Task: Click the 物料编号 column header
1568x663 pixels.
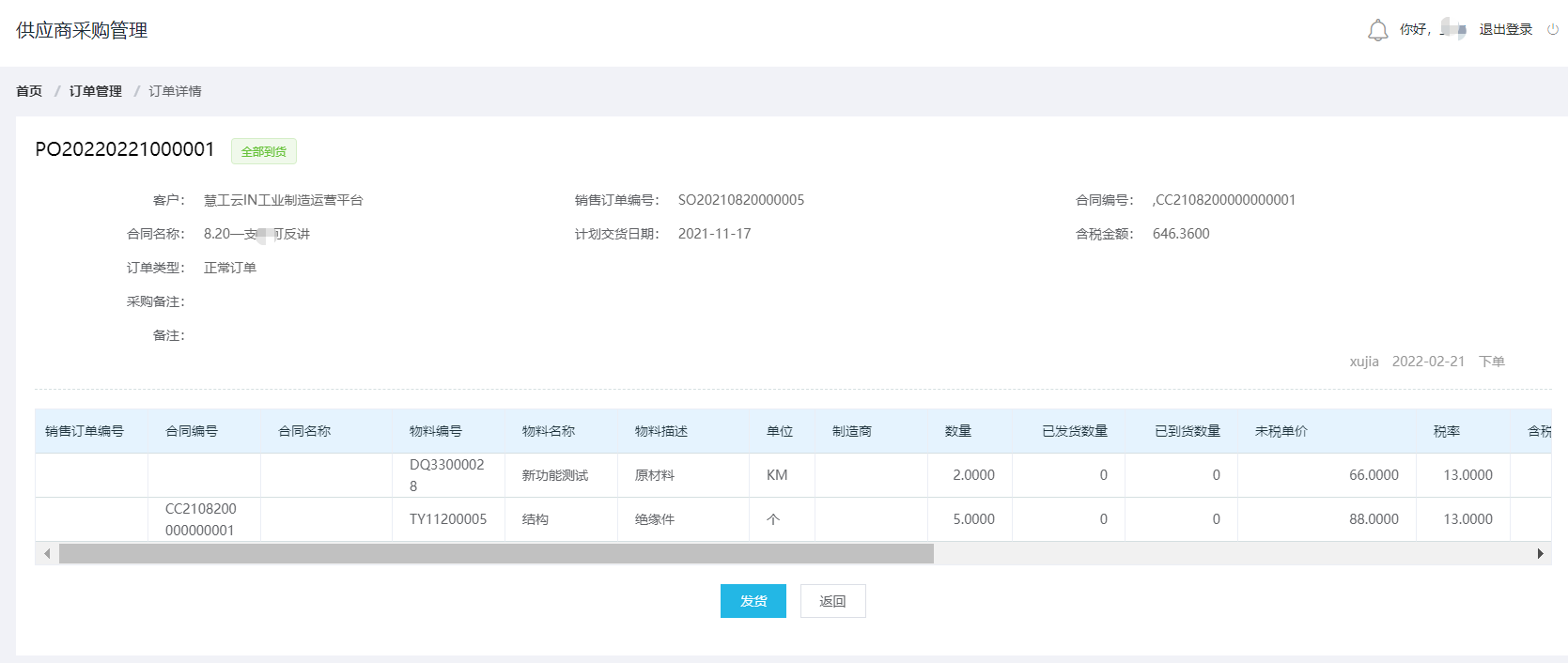Action: click(x=436, y=431)
